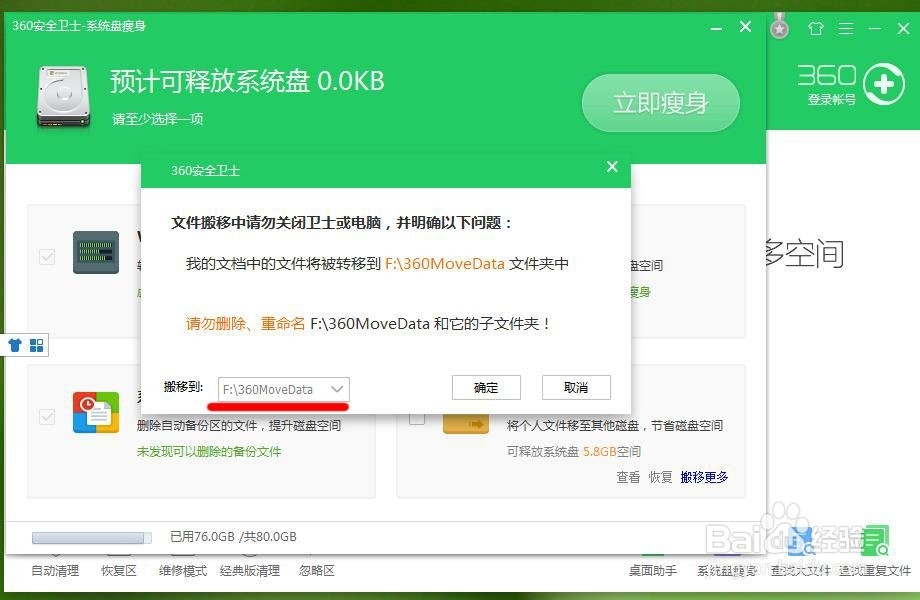Click the disk usage progress bar

pyautogui.click(x=92, y=538)
